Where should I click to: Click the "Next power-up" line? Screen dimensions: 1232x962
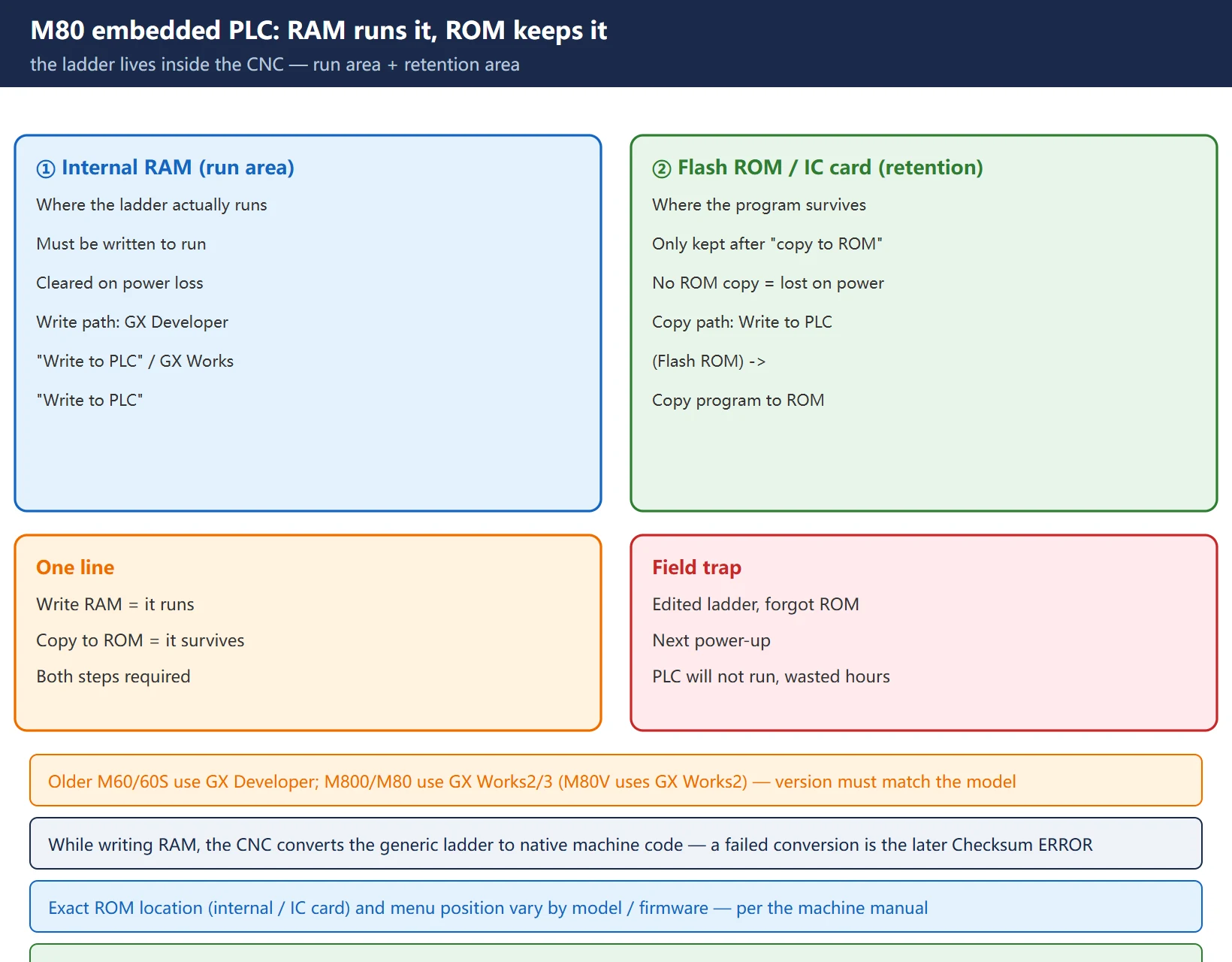point(711,641)
